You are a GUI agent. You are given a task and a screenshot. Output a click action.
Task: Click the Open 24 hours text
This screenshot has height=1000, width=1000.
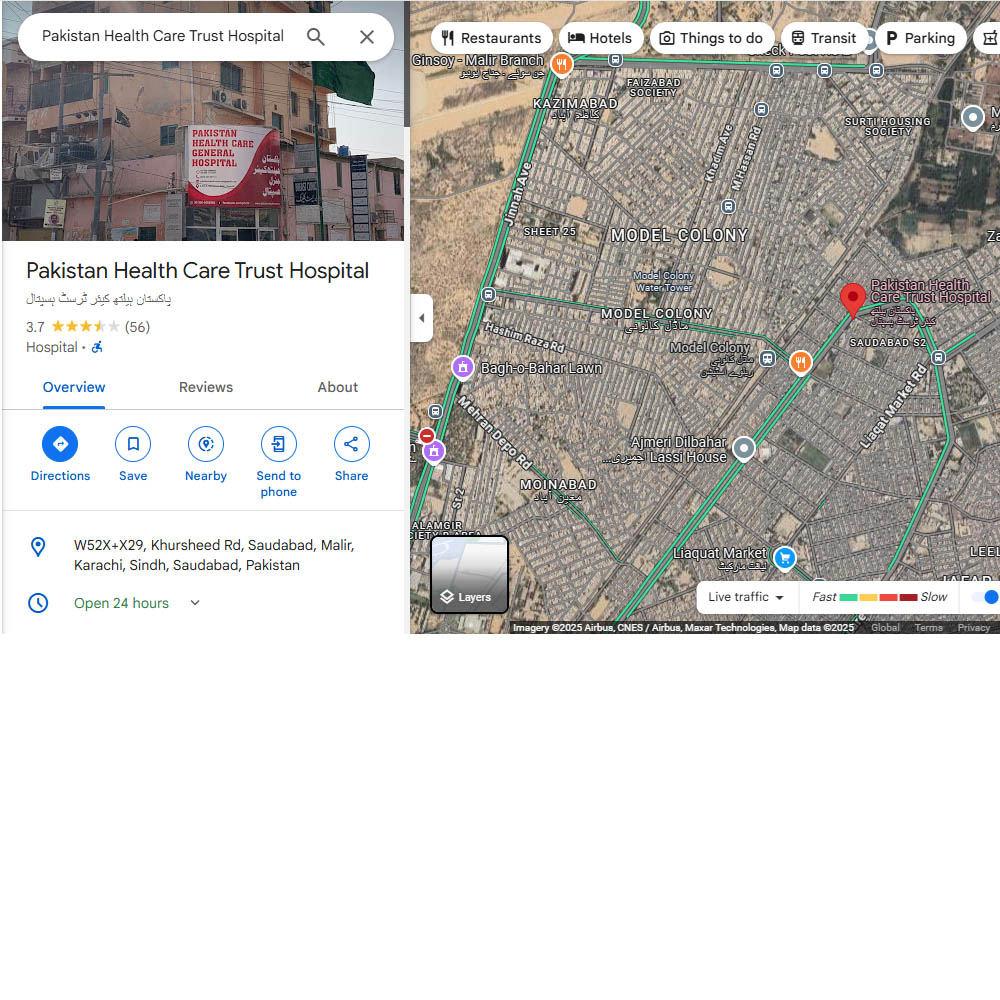click(x=121, y=603)
